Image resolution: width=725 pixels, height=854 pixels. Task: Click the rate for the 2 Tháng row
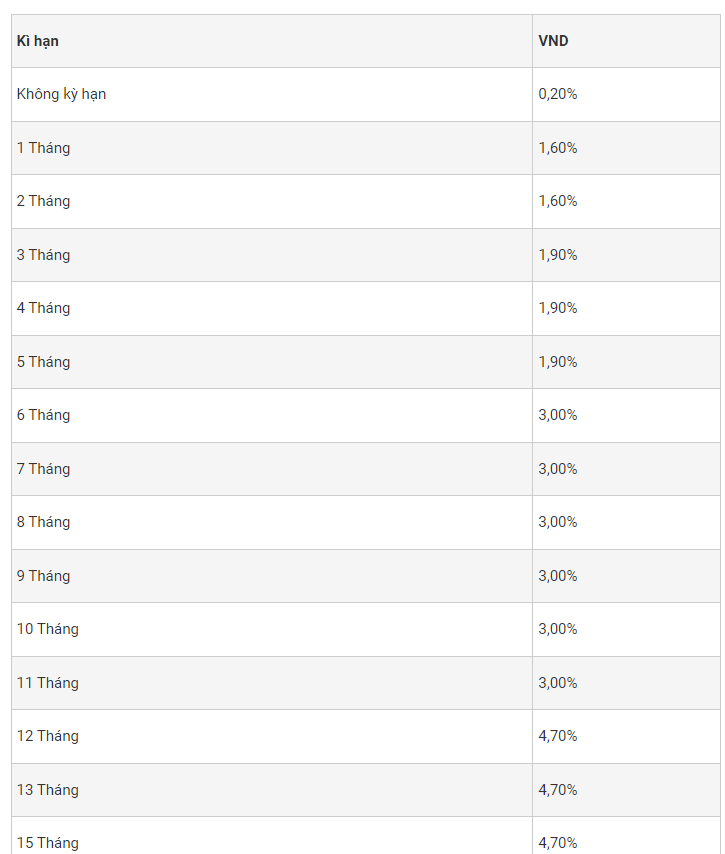pyautogui.click(x=558, y=201)
